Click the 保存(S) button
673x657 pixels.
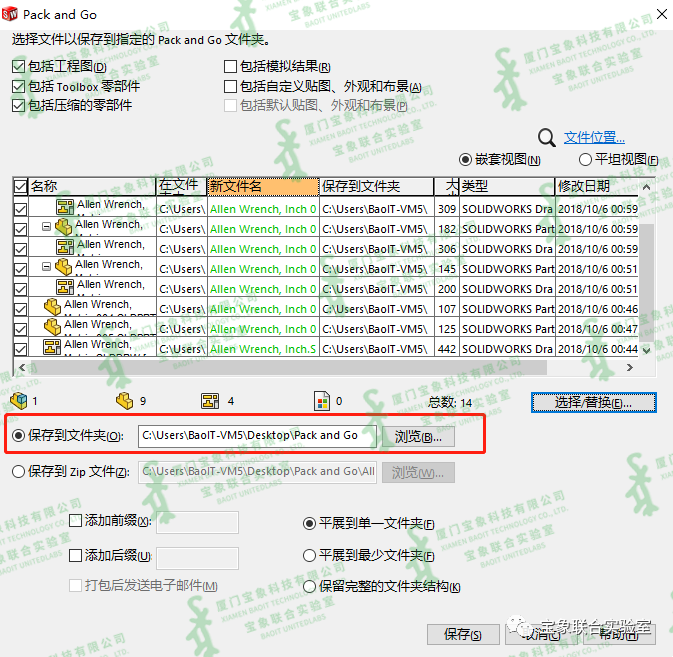pyautogui.click(x=463, y=634)
